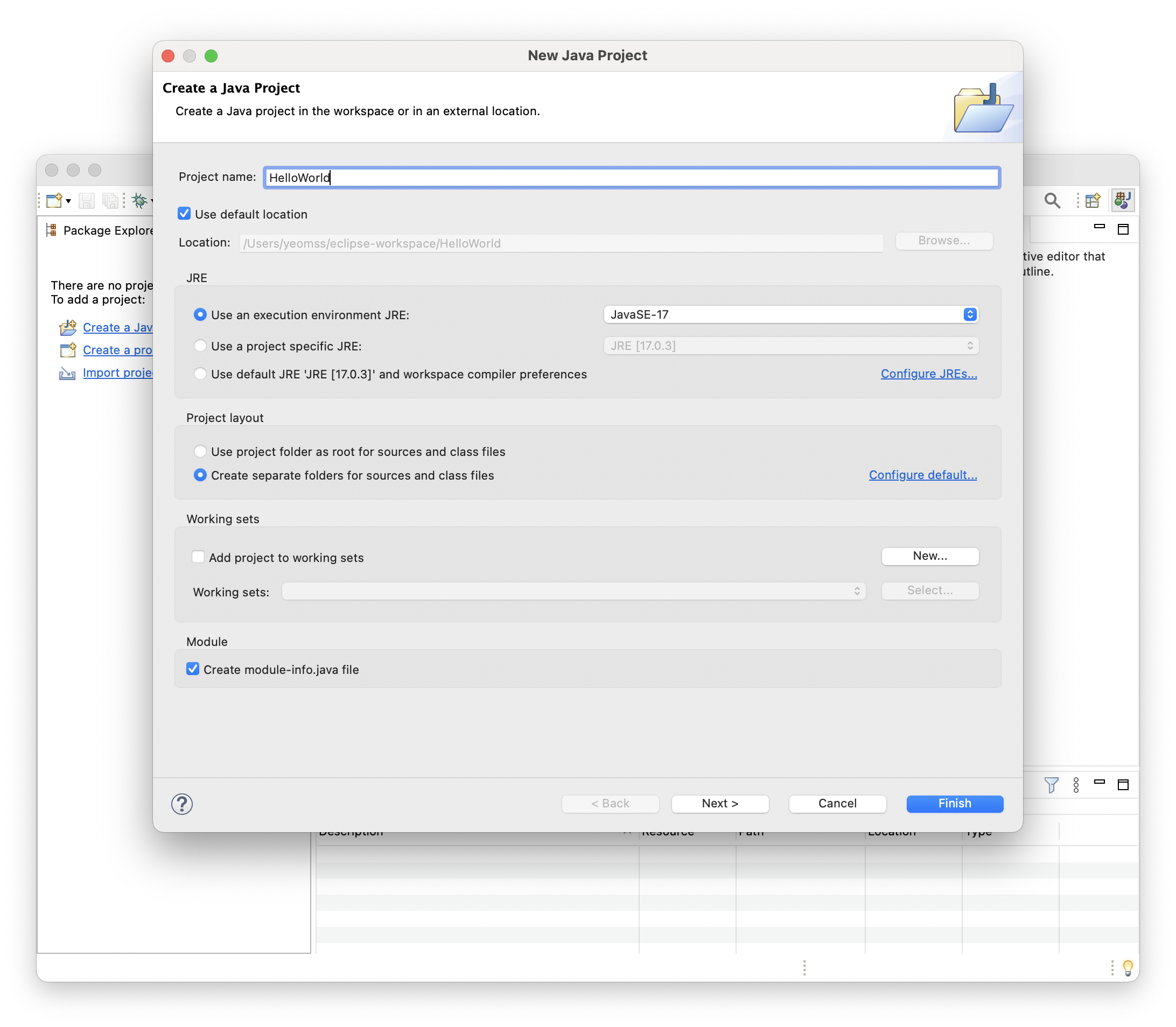Open the Java perspective icon
This screenshot has width=1176, height=1027.
tap(1122, 201)
